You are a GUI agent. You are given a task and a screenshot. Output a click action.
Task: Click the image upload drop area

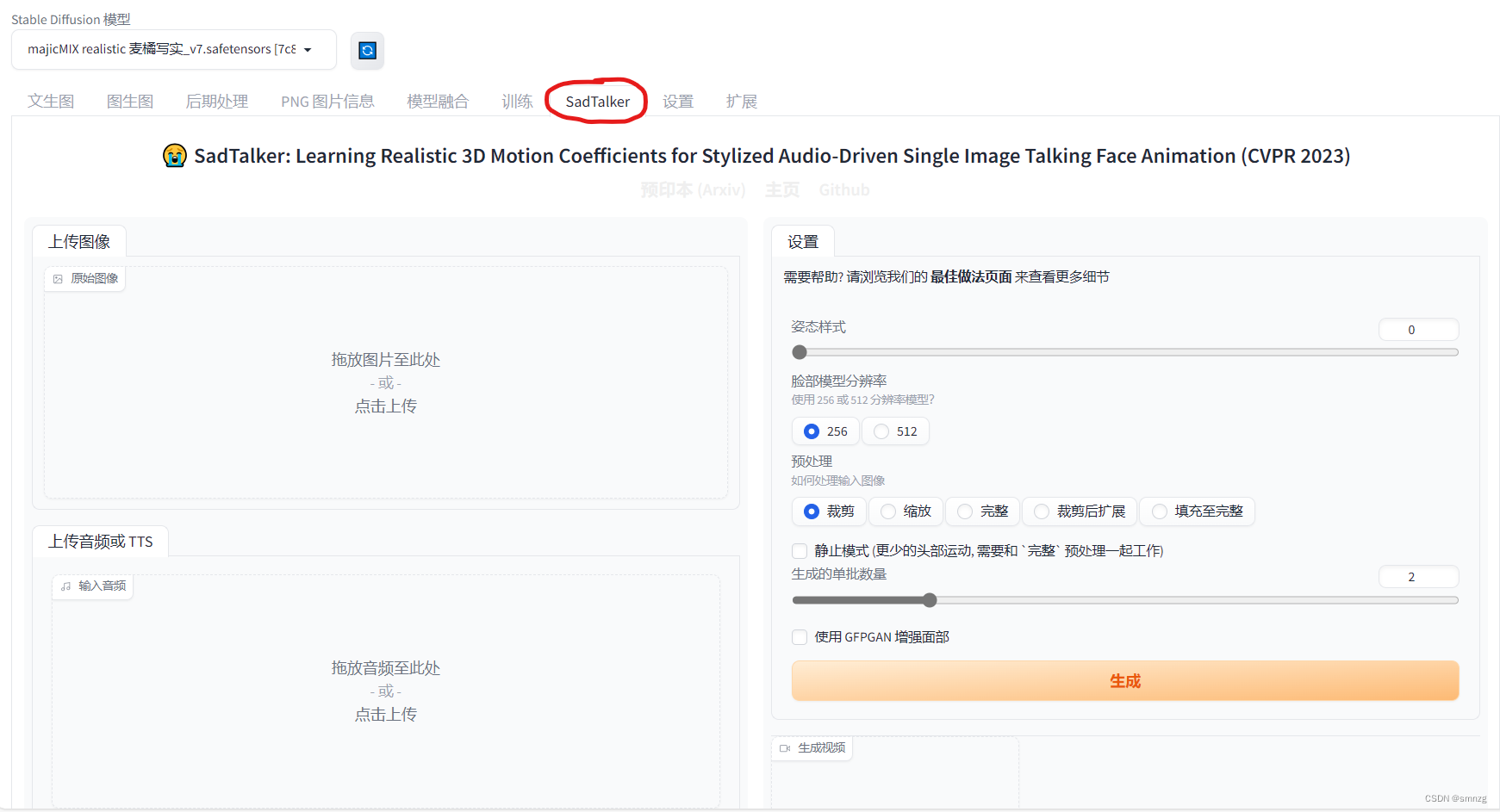(386, 382)
